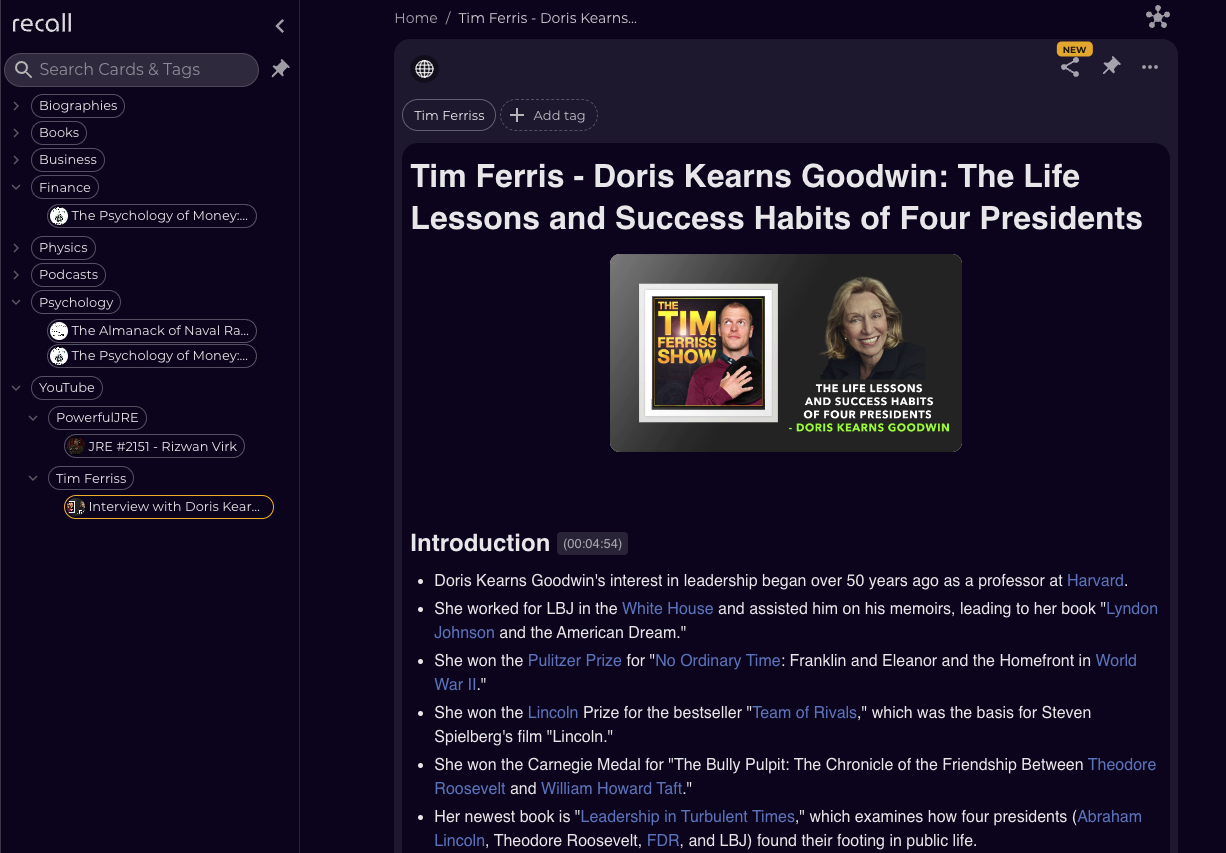This screenshot has height=853, width=1226.
Task: Expand the Business tag chevron
Action: pos(16,159)
